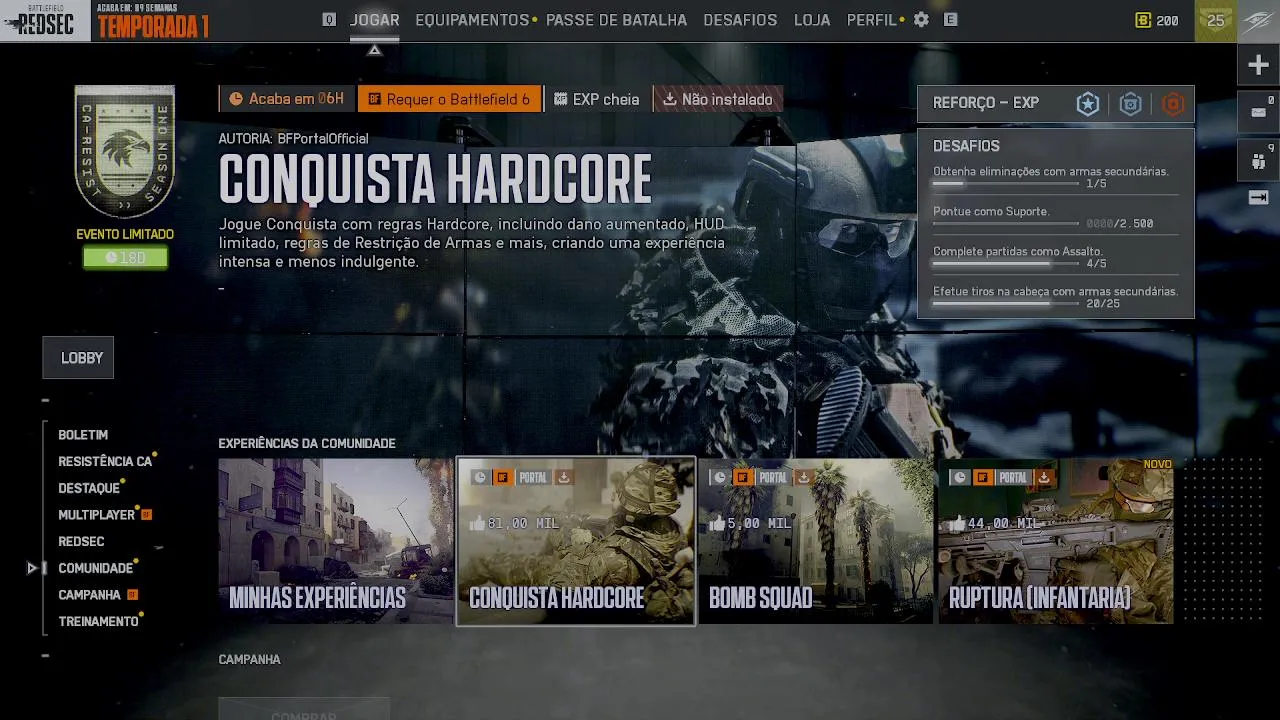Select Resistência CA in the side menu
The width and height of the screenshot is (1280, 720).
coord(105,461)
